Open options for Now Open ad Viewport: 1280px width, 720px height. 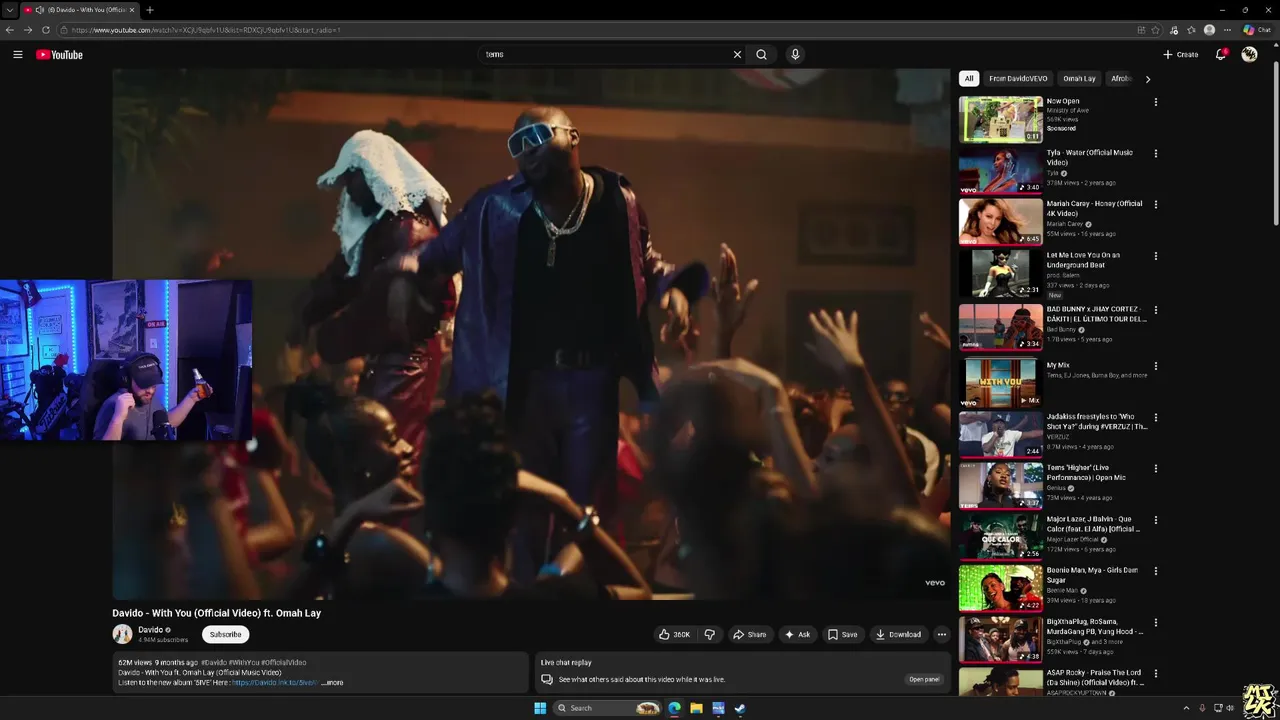pyautogui.click(x=1155, y=102)
